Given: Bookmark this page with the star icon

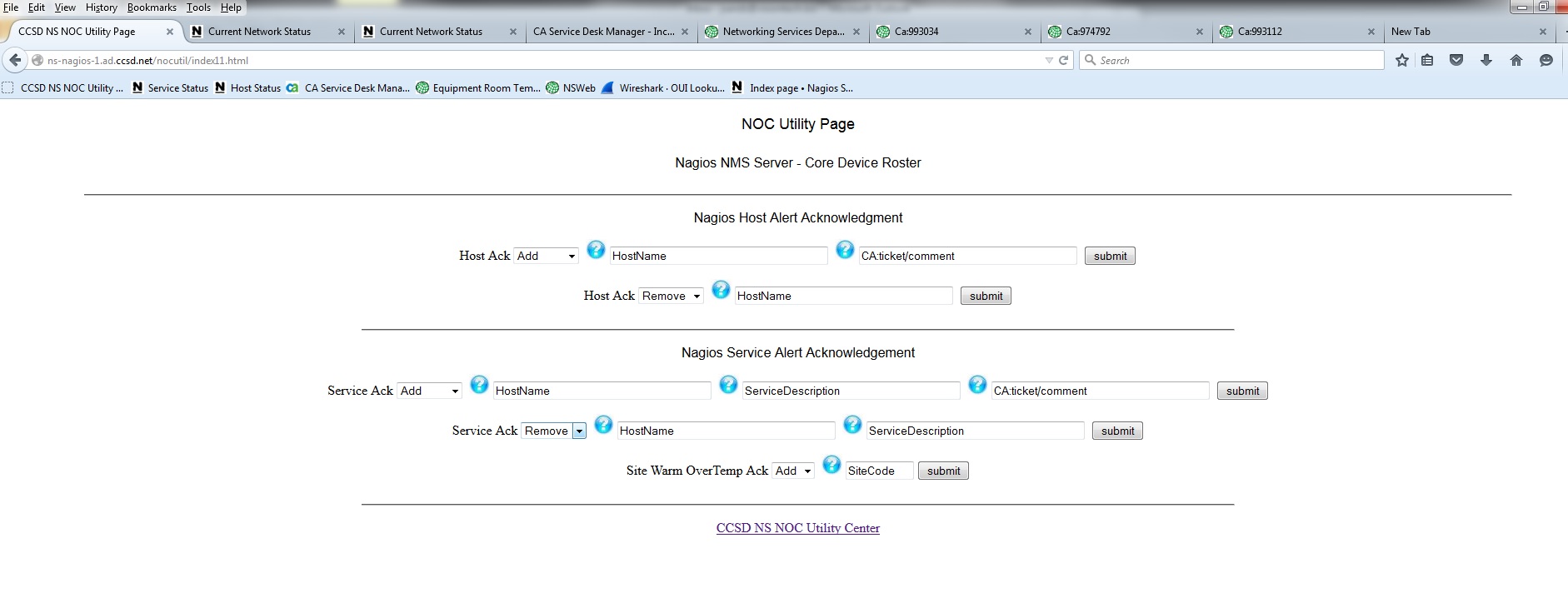Looking at the screenshot, I should click(1402, 60).
